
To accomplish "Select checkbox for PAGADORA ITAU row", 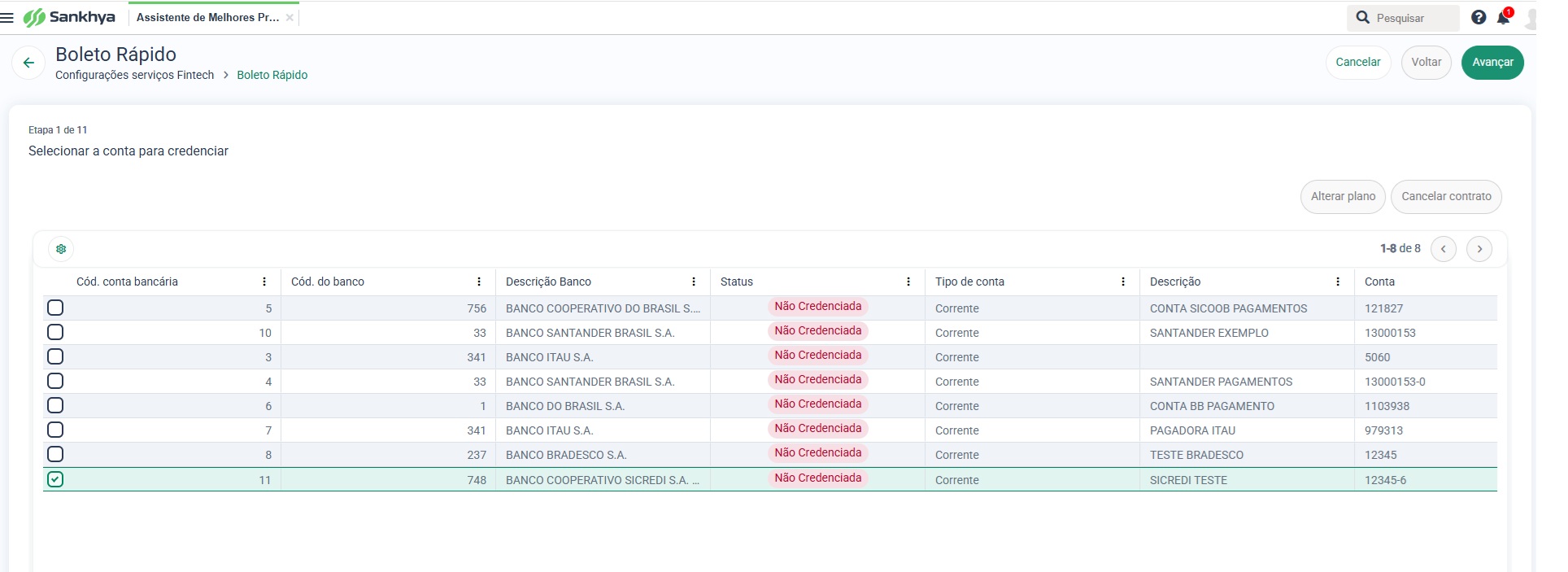I will click(x=55, y=430).
